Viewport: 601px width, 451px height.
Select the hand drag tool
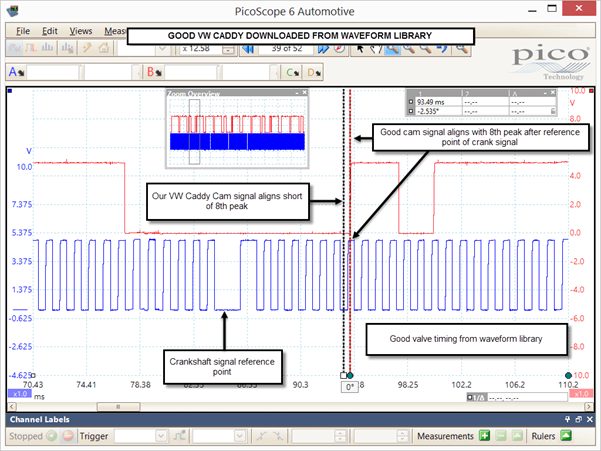click(x=376, y=49)
